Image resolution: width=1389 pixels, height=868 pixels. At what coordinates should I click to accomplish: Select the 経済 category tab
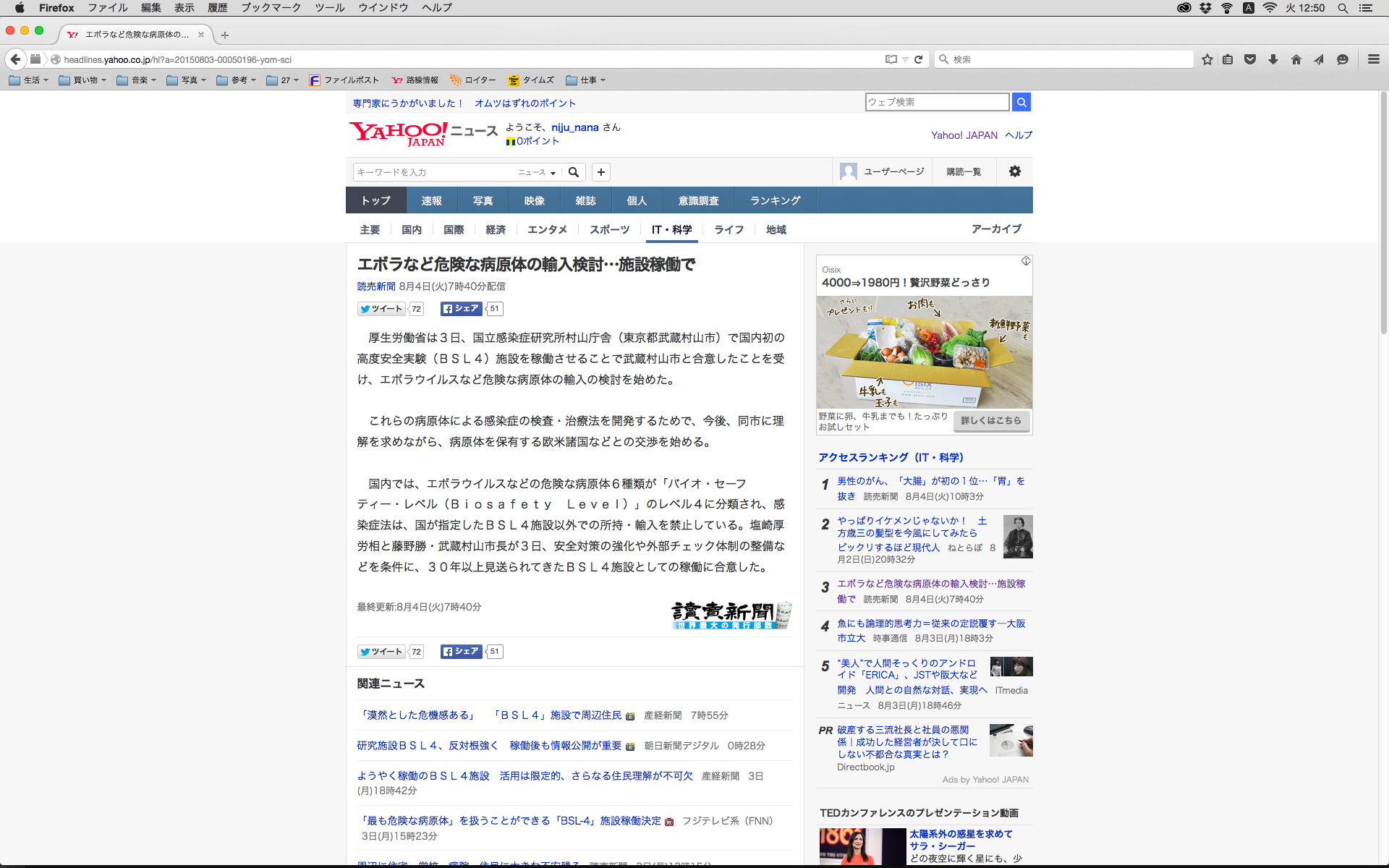(x=496, y=229)
